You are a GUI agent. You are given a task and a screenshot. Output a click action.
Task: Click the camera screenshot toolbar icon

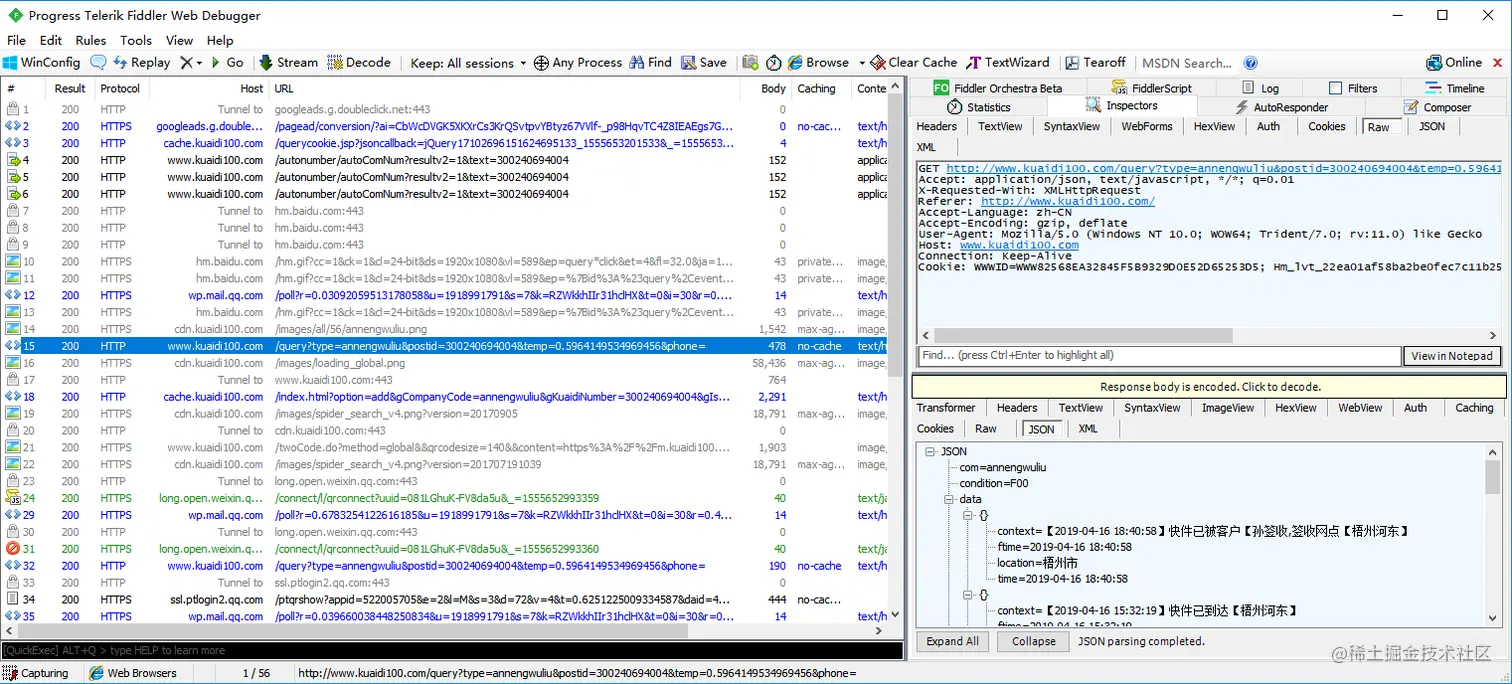(x=751, y=62)
